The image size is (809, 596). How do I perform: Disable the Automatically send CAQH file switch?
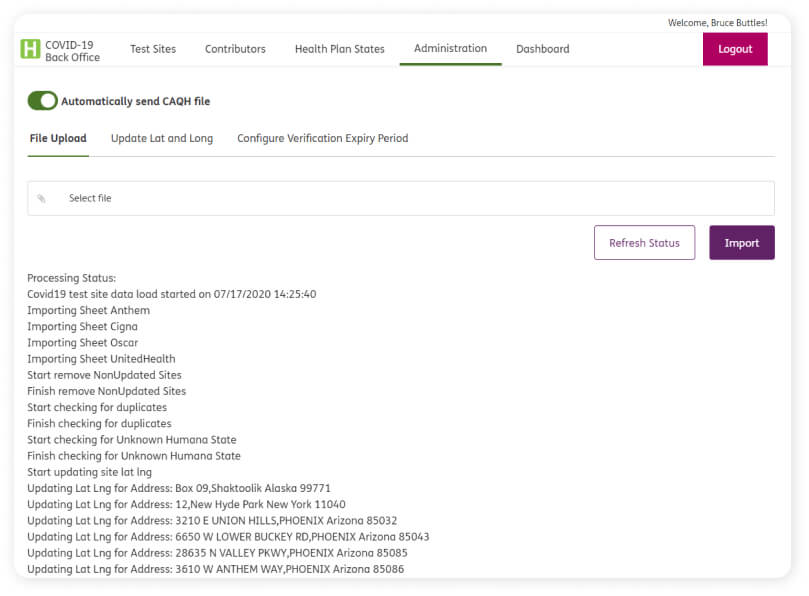tap(42, 101)
